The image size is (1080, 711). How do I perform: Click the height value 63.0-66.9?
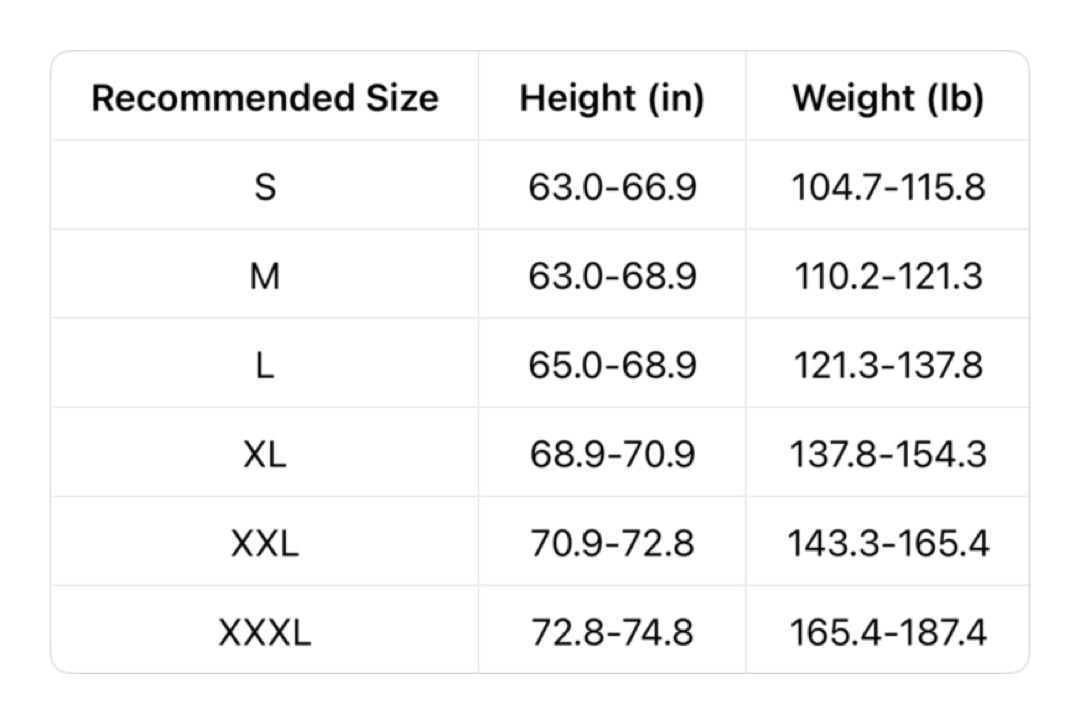[x=612, y=187]
